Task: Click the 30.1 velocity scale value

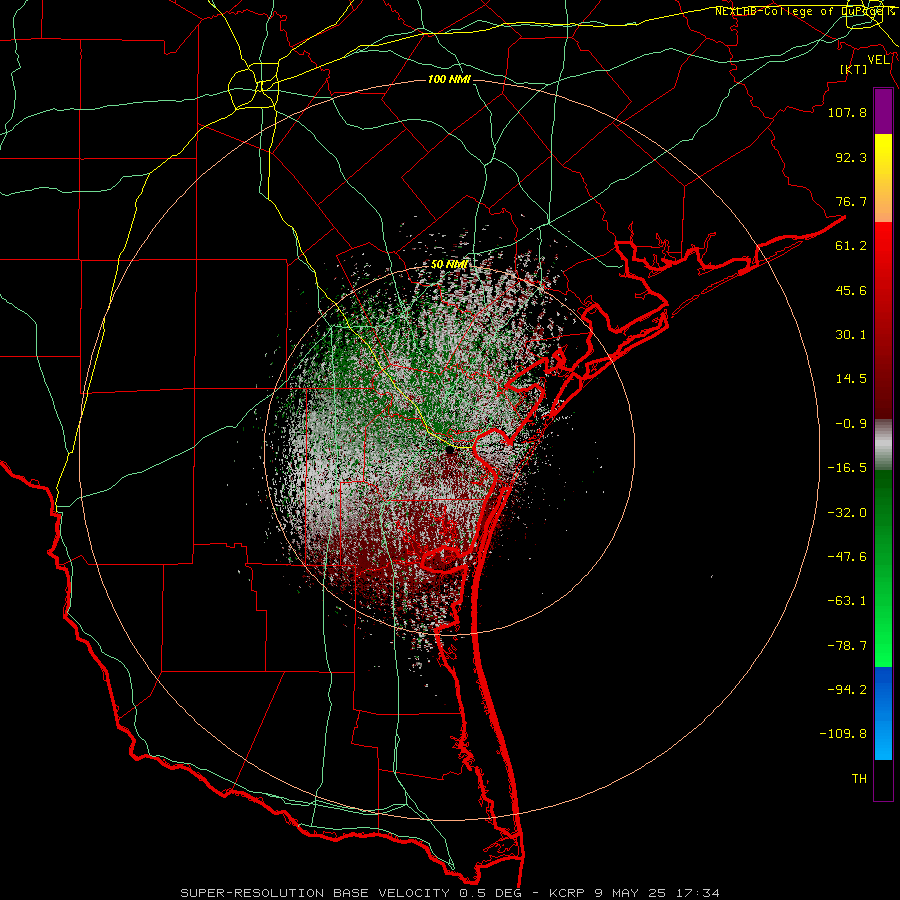Action: tap(851, 335)
